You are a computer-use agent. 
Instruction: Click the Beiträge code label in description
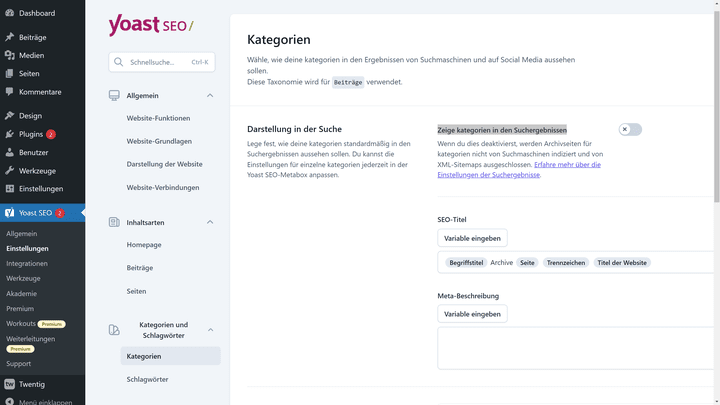[348, 82]
